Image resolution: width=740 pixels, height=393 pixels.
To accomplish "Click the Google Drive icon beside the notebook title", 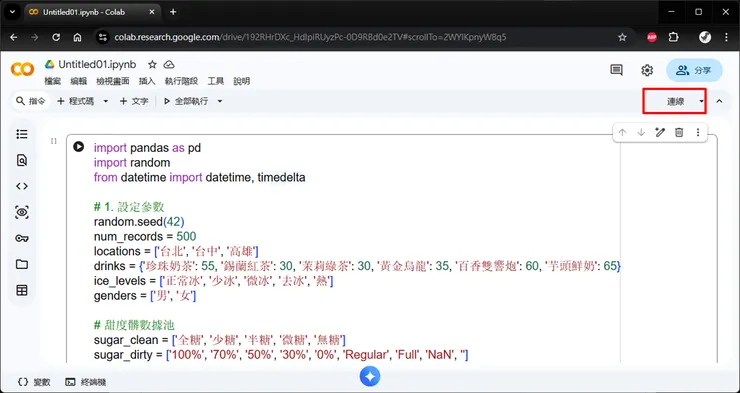I will (x=50, y=64).
